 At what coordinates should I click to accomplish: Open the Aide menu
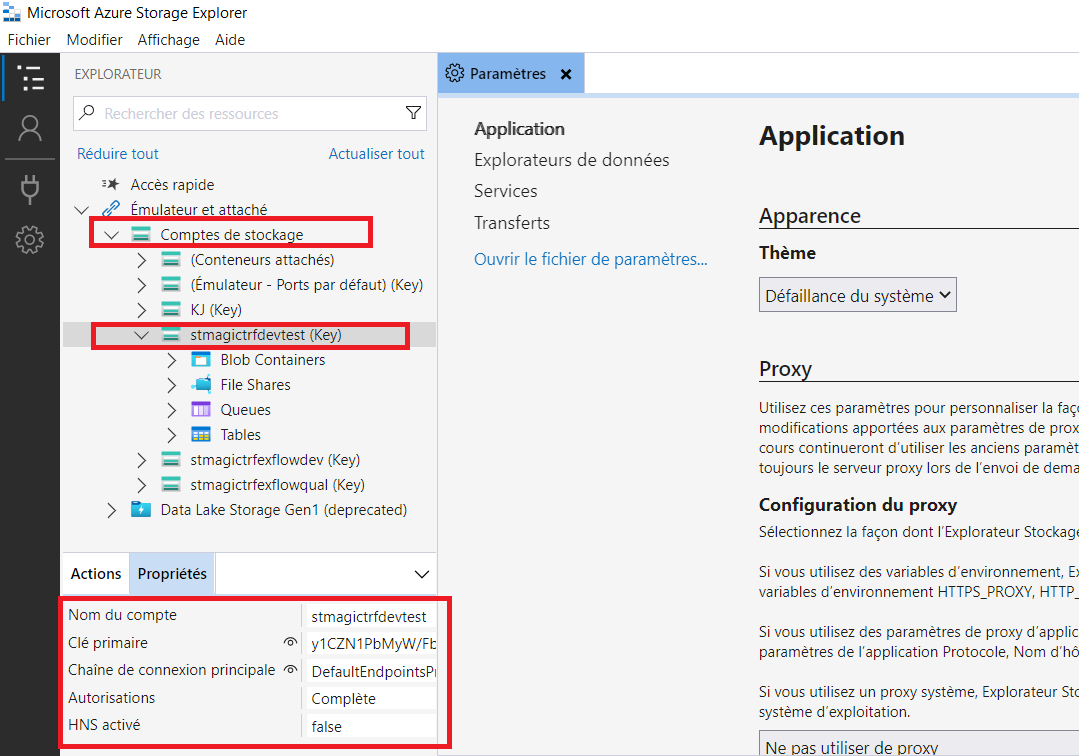pyautogui.click(x=230, y=40)
